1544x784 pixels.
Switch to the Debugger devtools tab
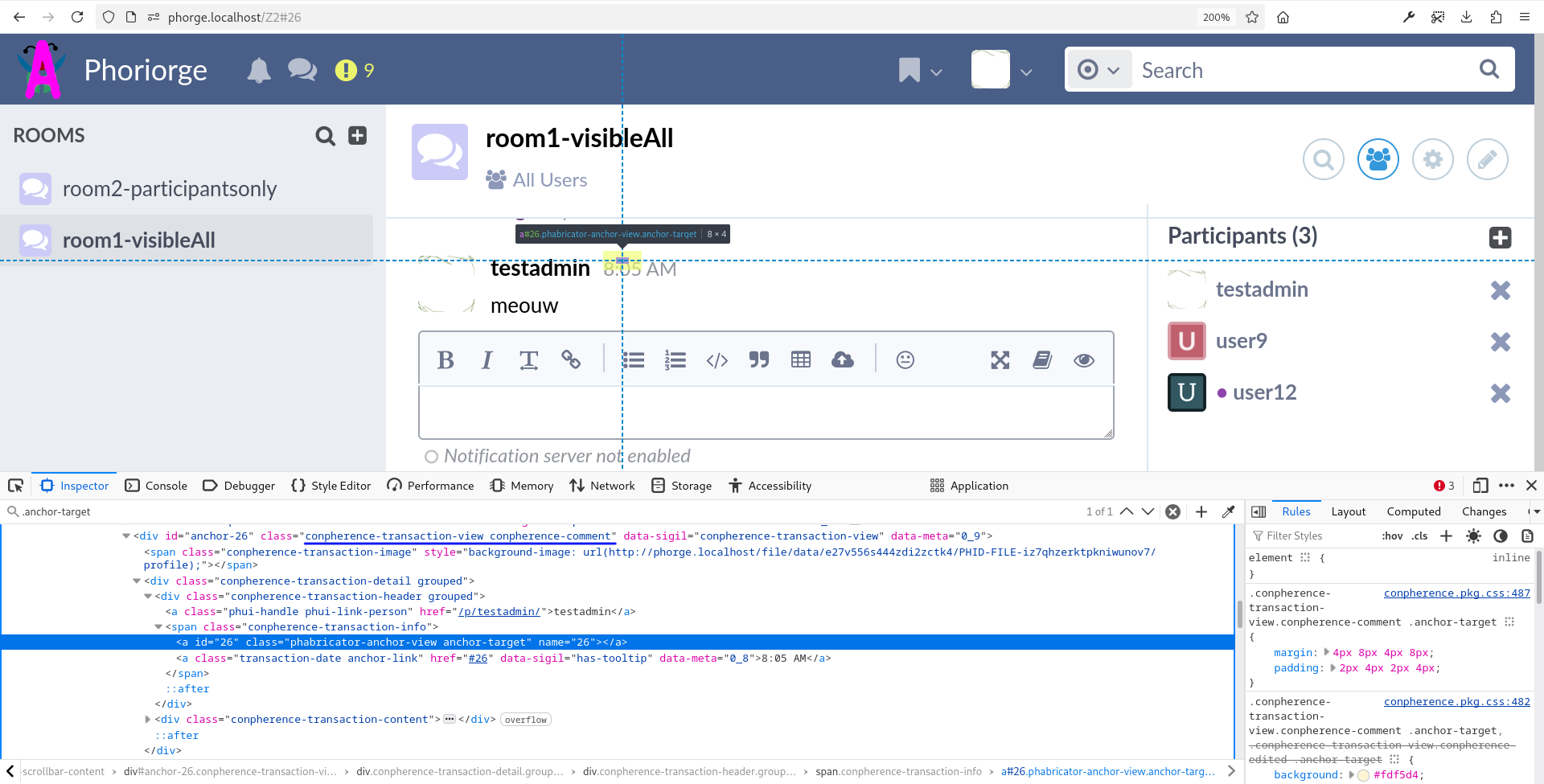tap(239, 486)
